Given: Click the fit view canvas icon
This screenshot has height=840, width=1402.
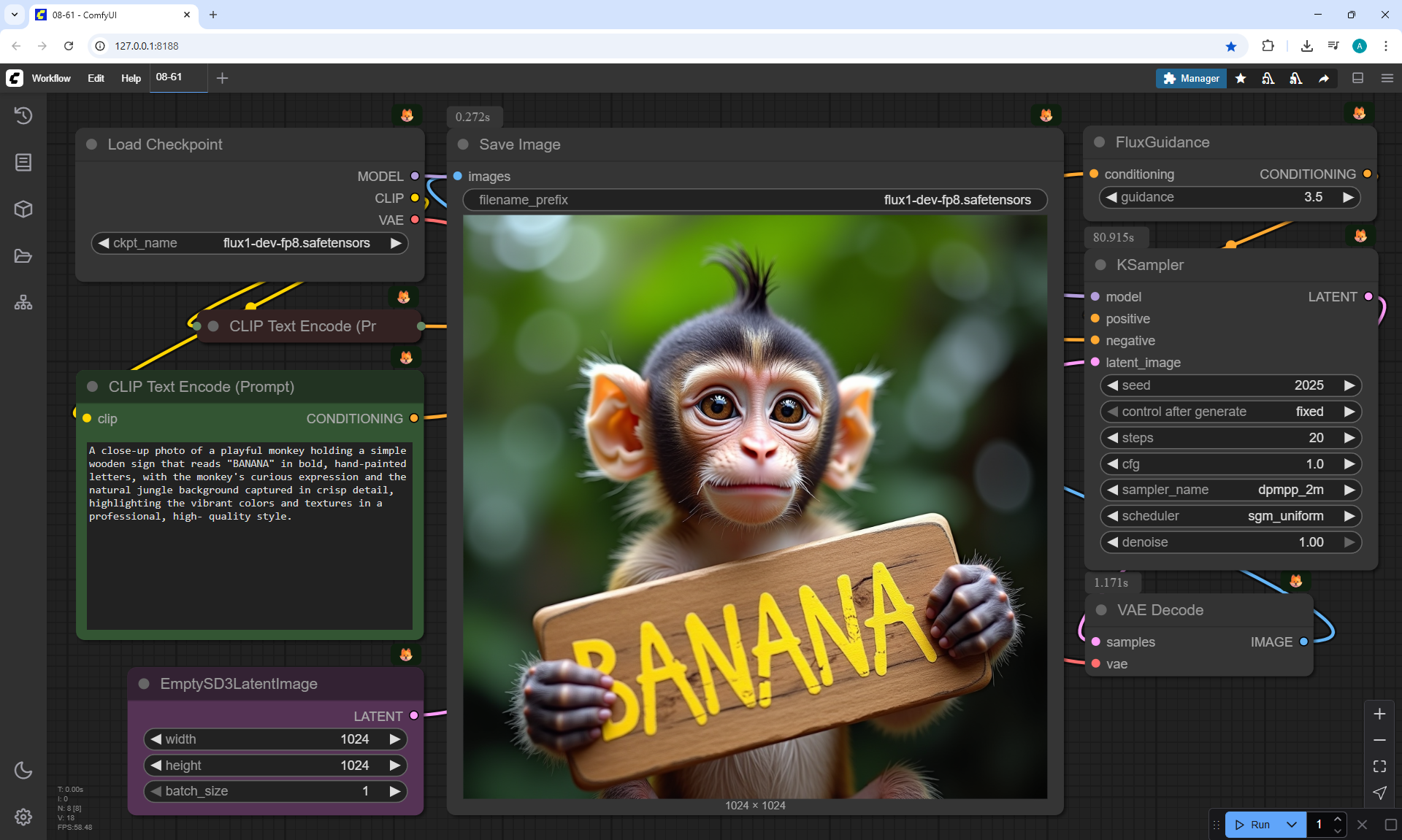Looking at the screenshot, I should [x=1379, y=766].
